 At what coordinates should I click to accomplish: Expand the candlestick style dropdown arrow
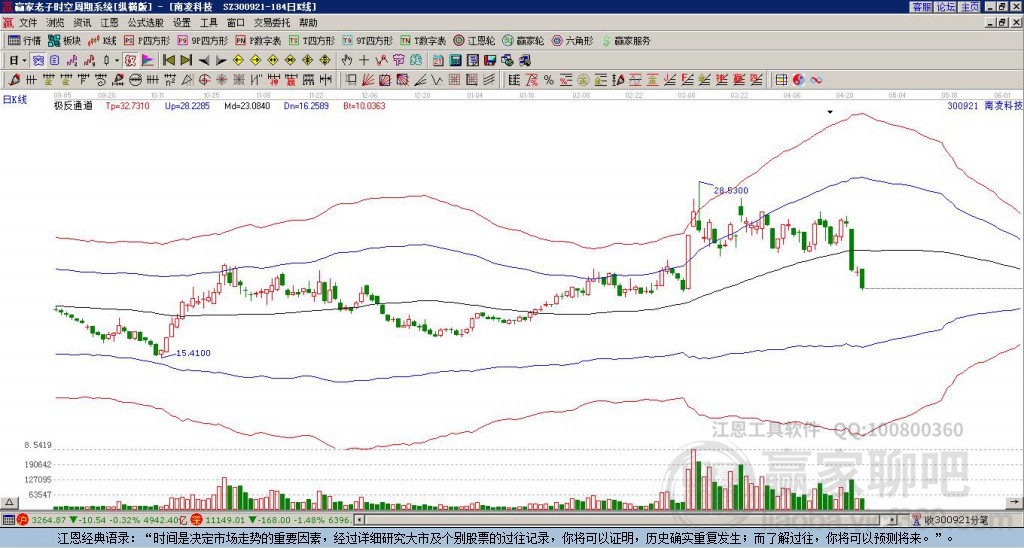click(x=117, y=60)
